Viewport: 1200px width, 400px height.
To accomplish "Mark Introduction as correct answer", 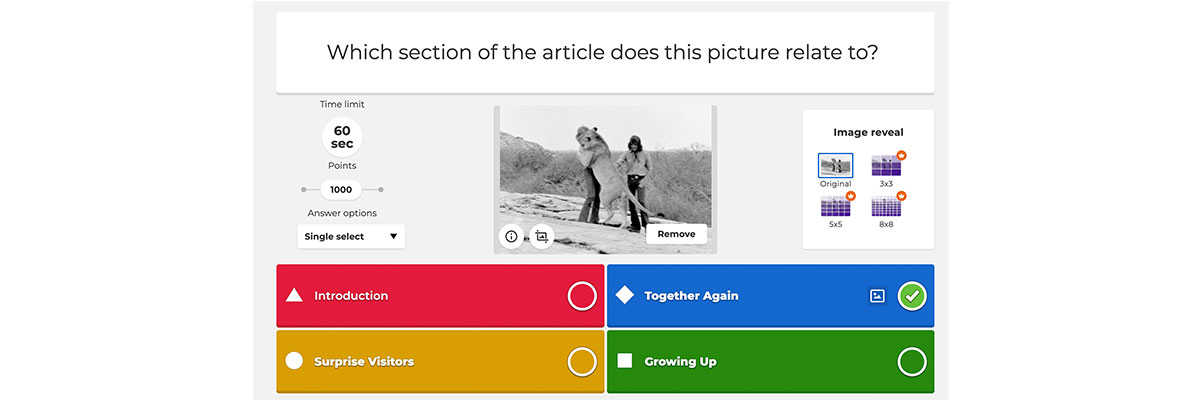I will click(582, 296).
